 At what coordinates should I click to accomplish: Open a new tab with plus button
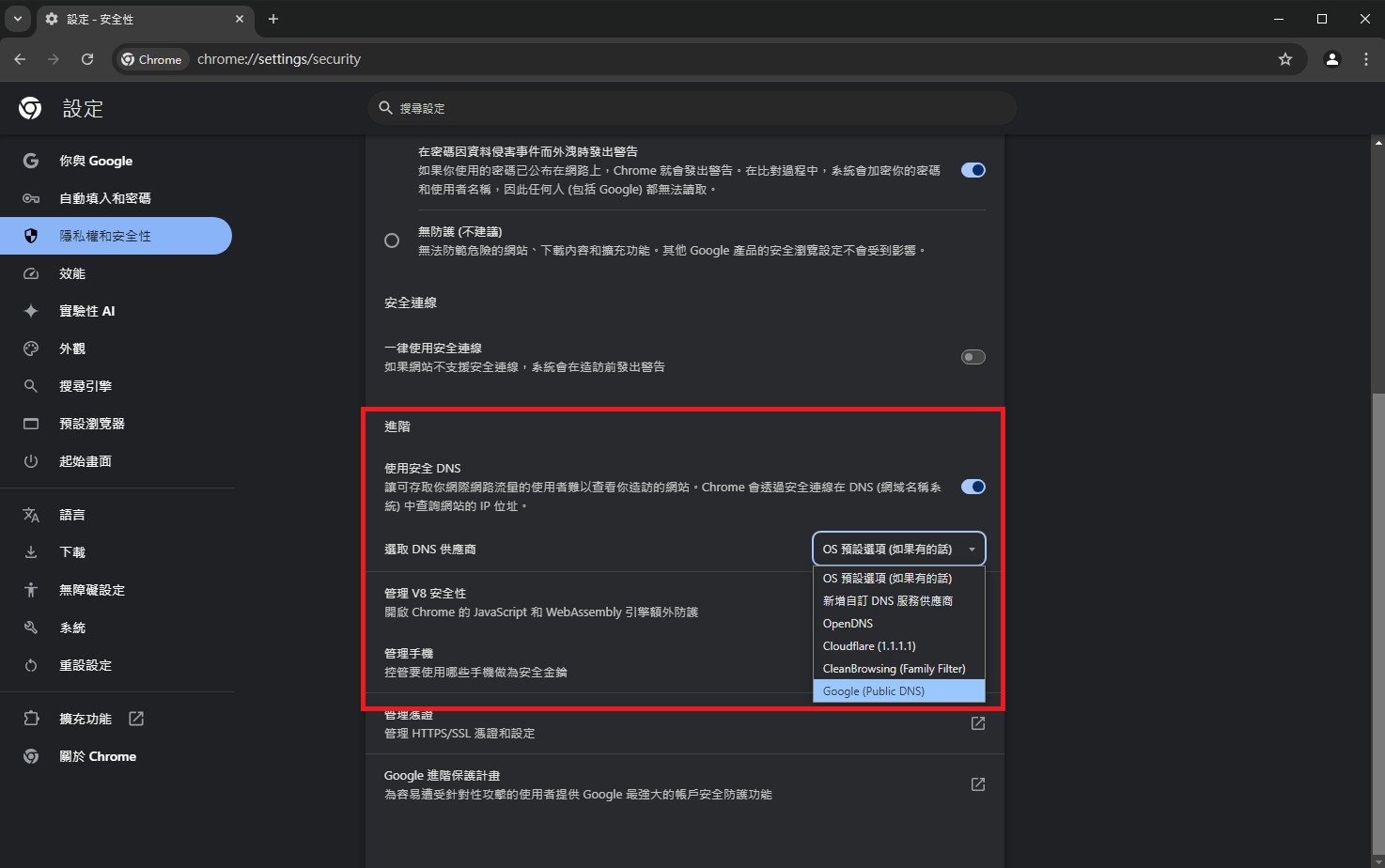[273, 19]
